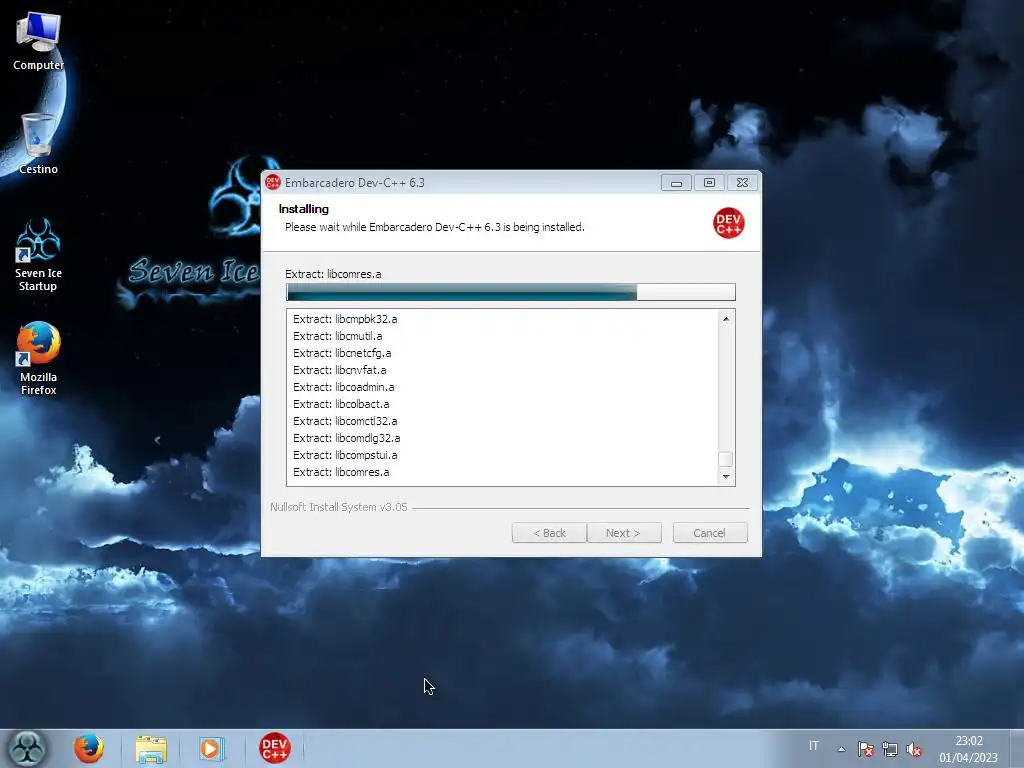This screenshot has width=1024, height=768.
Task: Select log line 'Extract: libcmutil.a'
Action: [338, 336]
